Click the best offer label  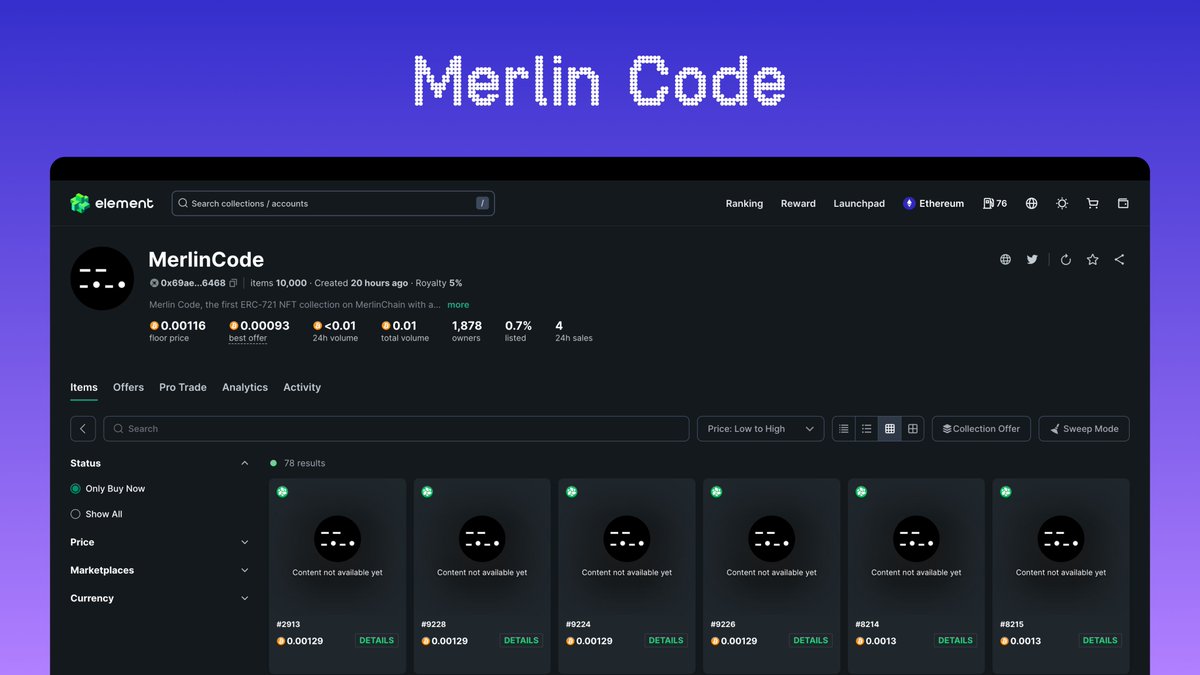[x=247, y=339]
